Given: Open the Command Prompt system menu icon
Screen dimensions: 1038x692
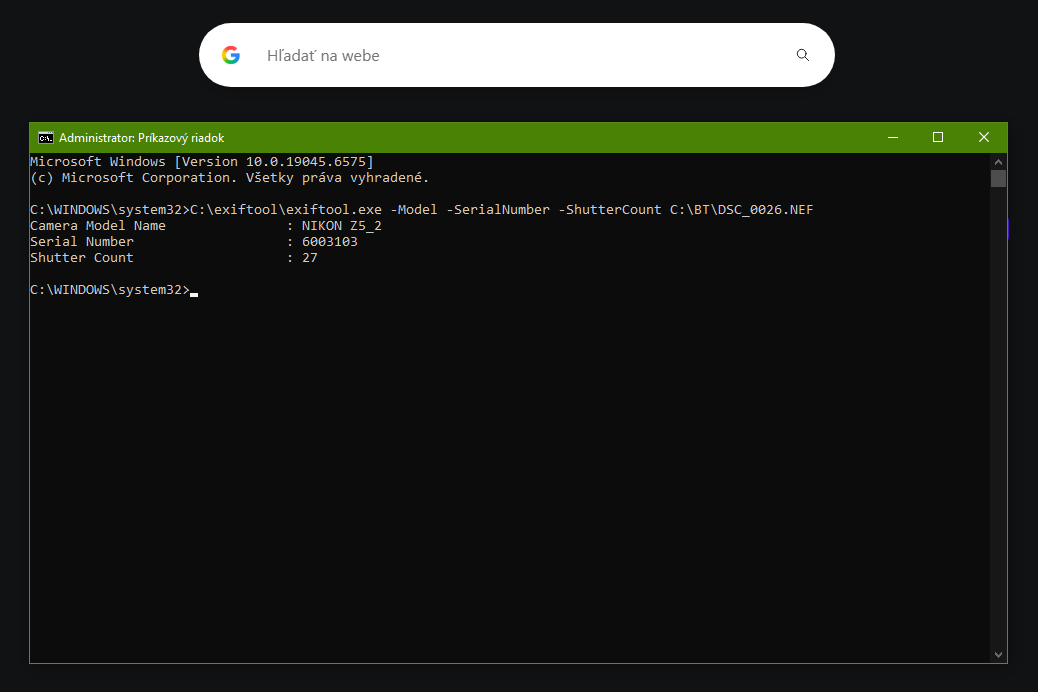Looking at the screenshot, I should tap(45, 138).
